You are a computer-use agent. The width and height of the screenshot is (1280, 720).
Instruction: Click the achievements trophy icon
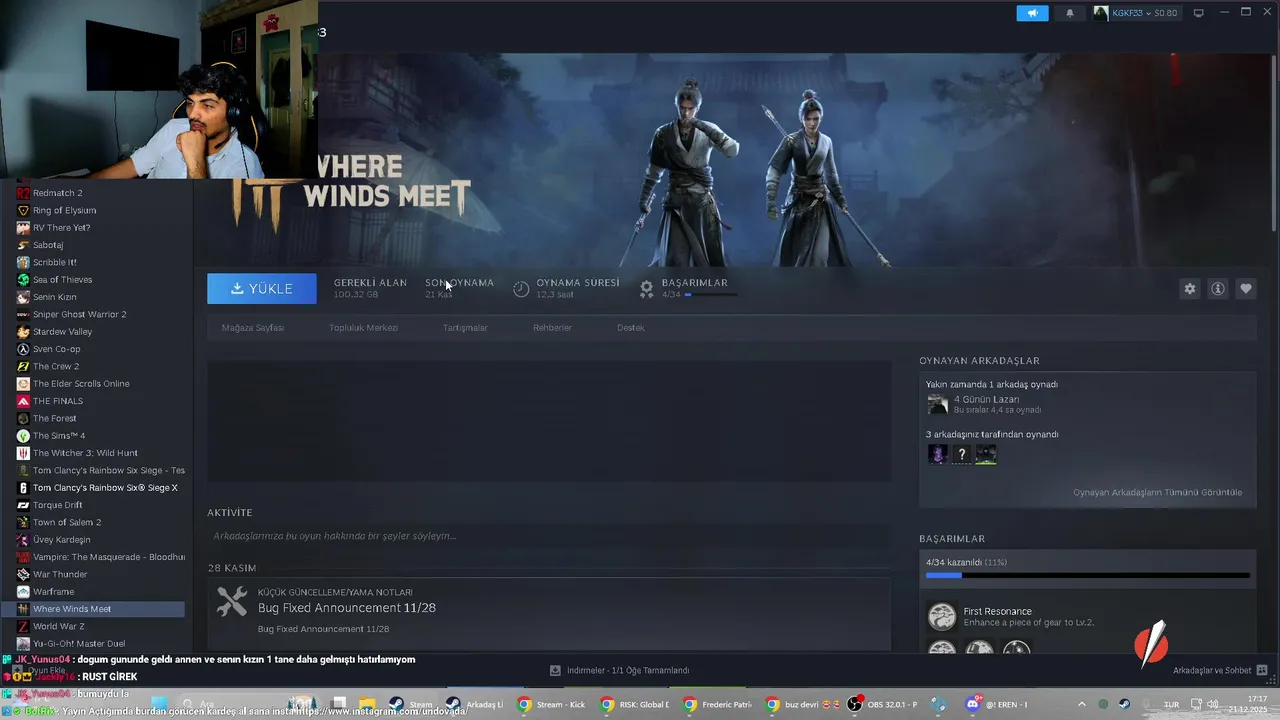(647, 288)
